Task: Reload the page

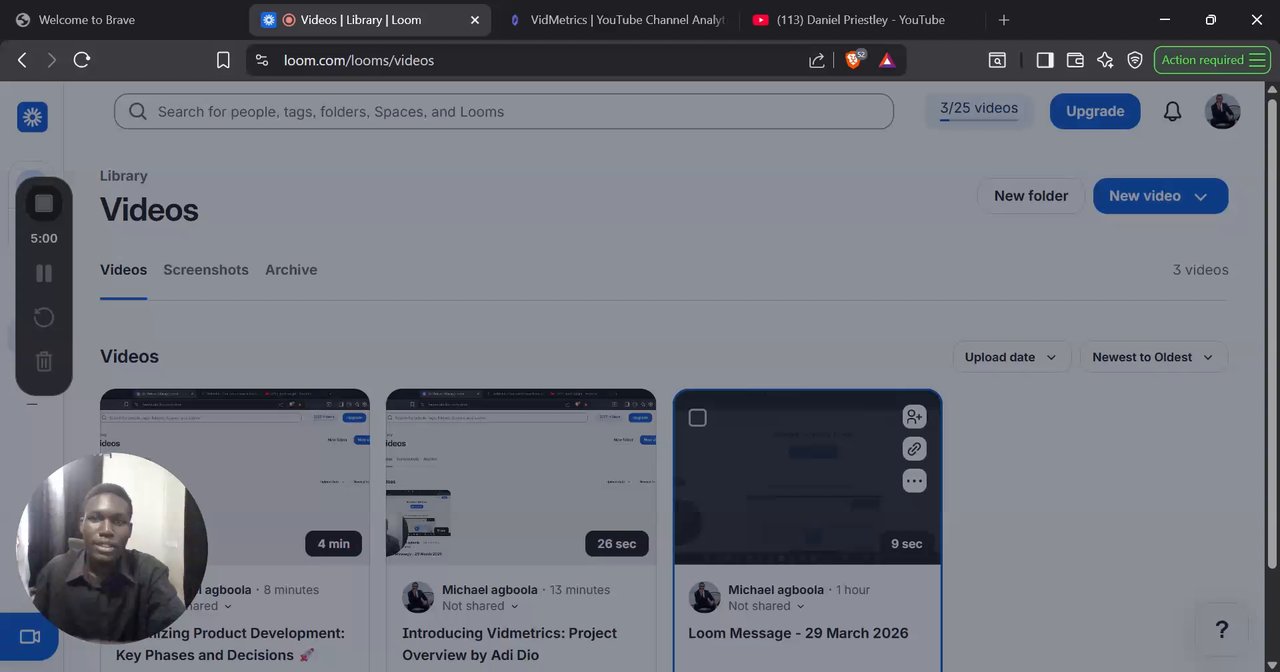Action: [82, 60]
